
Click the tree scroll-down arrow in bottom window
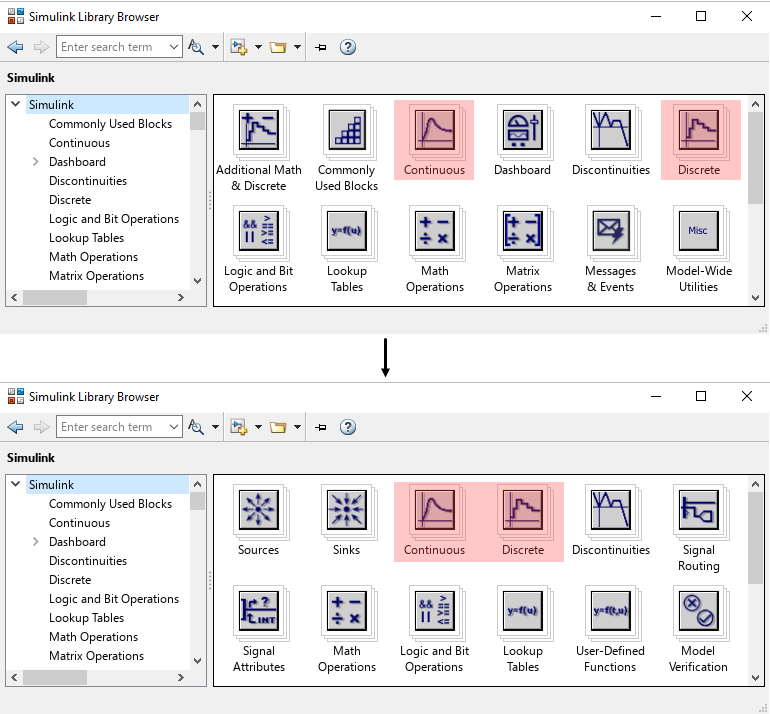tap(197, 661)
